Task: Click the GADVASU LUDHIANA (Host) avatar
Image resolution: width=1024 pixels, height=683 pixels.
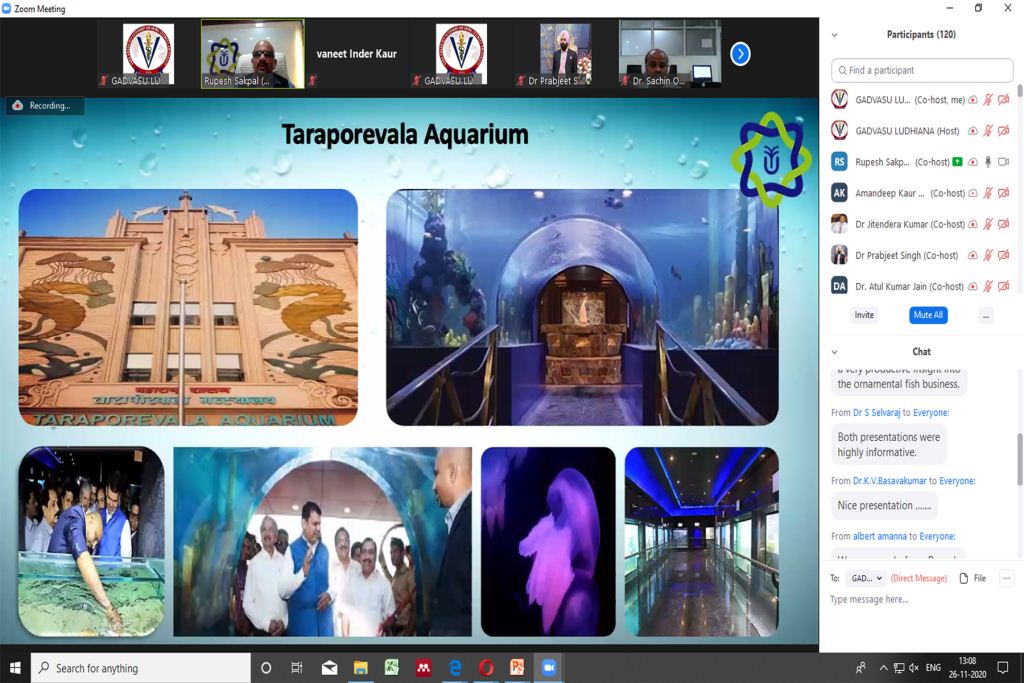Action: point(839,131)
